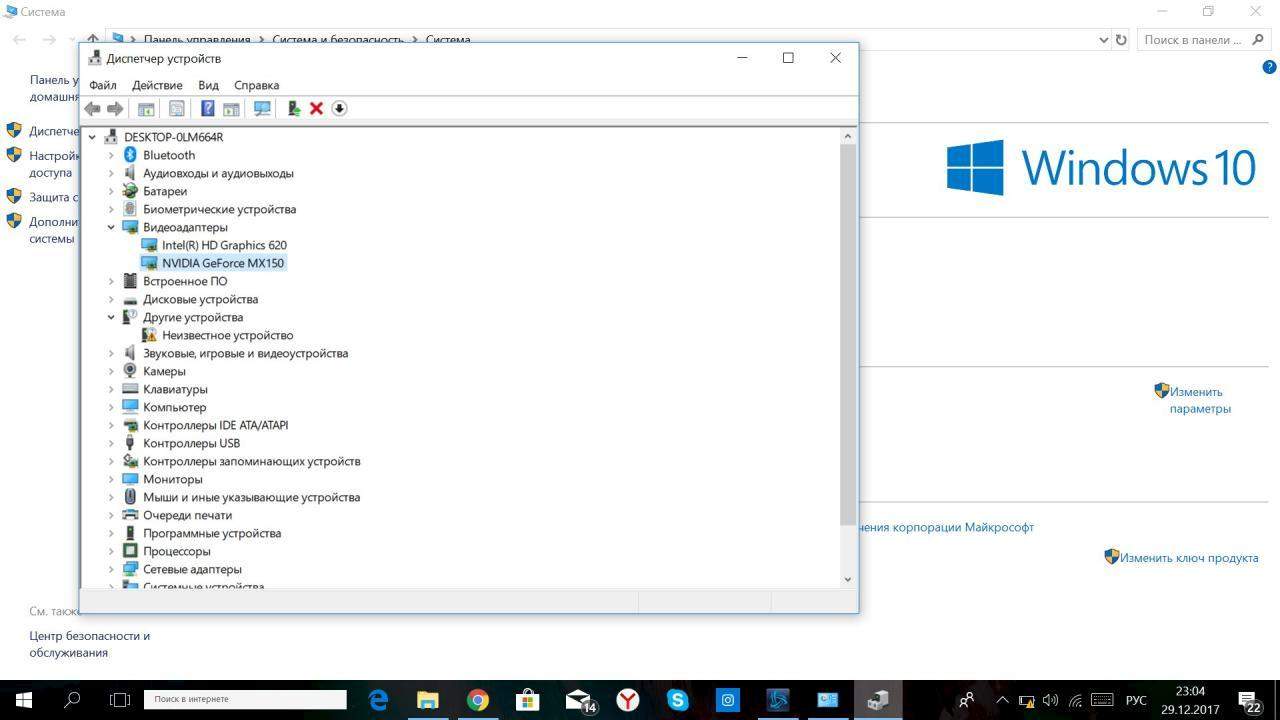Click the Update driver icon with green arrow
This screenshot has height=720, width=1280.
tap(294, 108)
